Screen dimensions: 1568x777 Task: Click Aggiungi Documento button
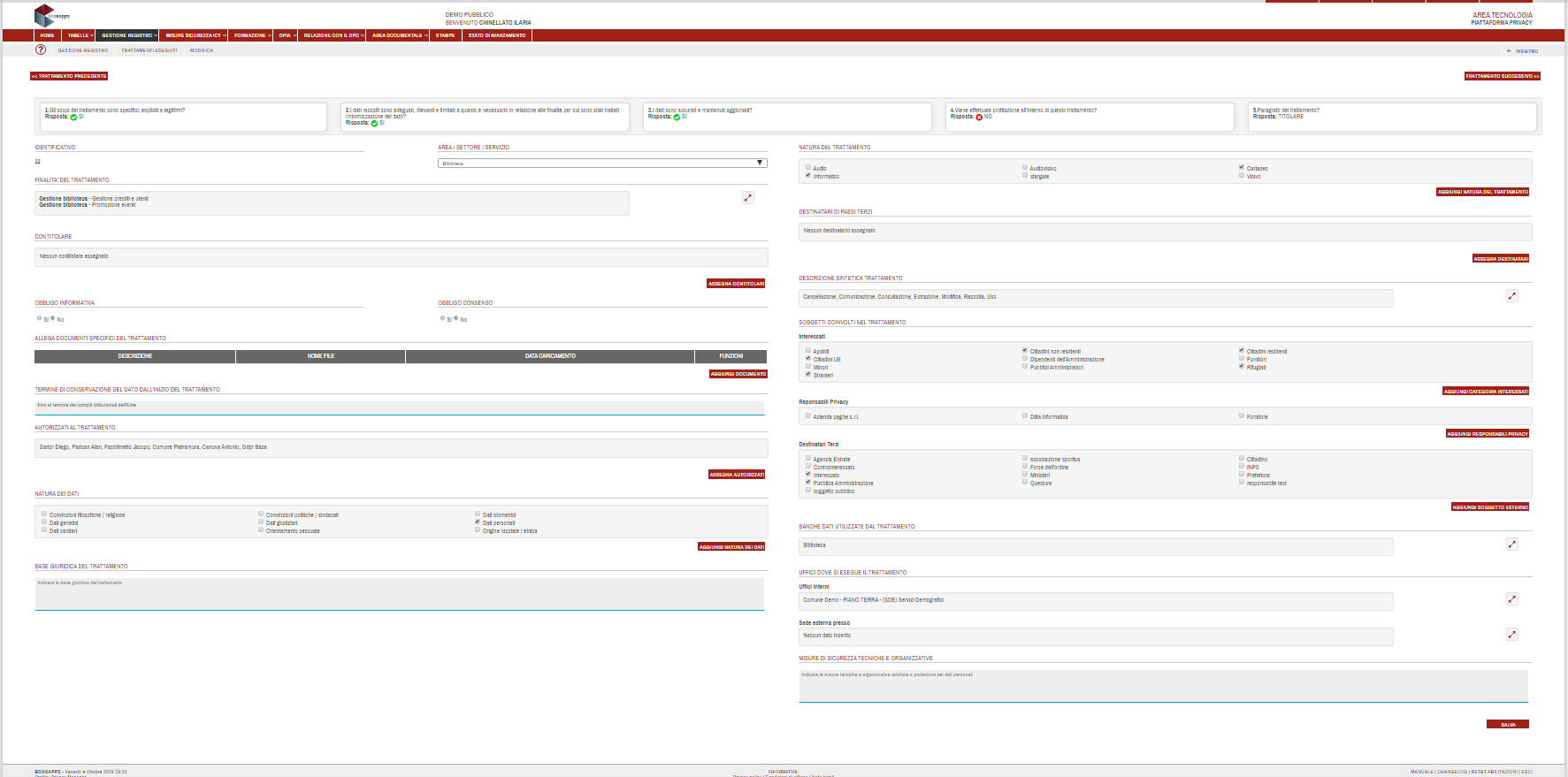(738, 374)
